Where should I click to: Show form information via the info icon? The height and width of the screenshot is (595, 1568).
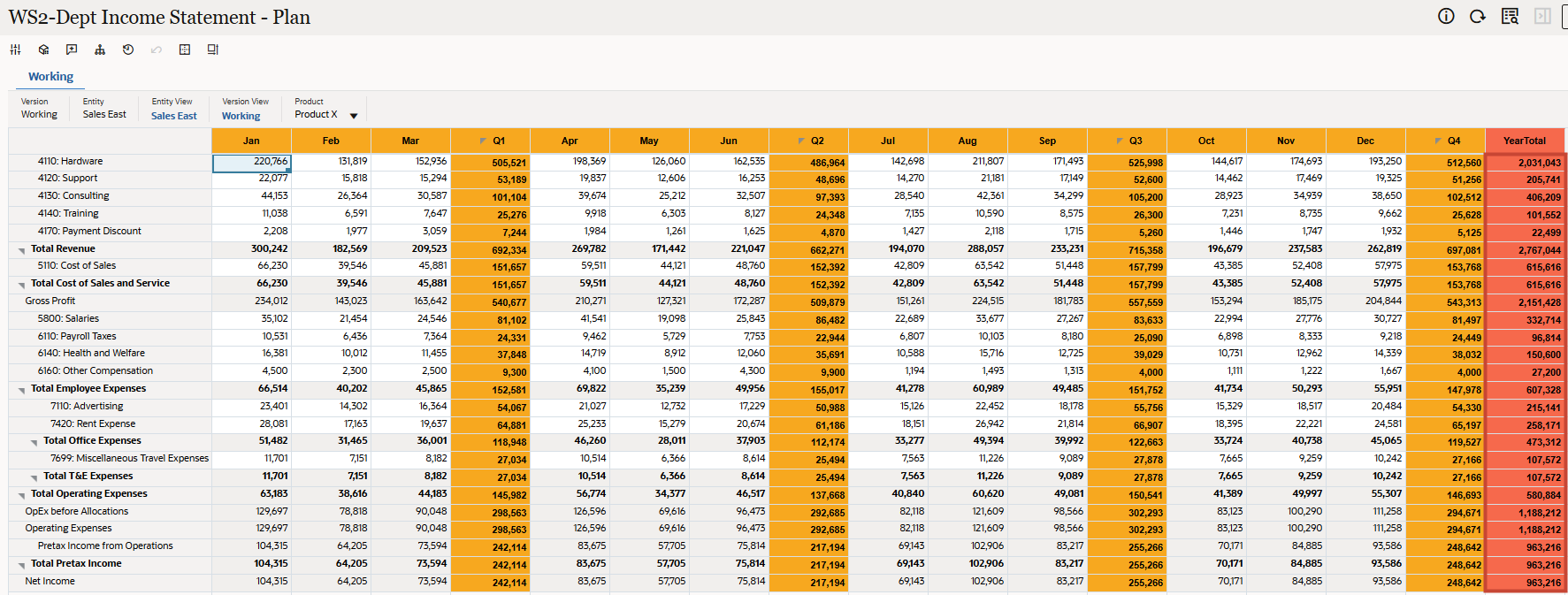1446,16
